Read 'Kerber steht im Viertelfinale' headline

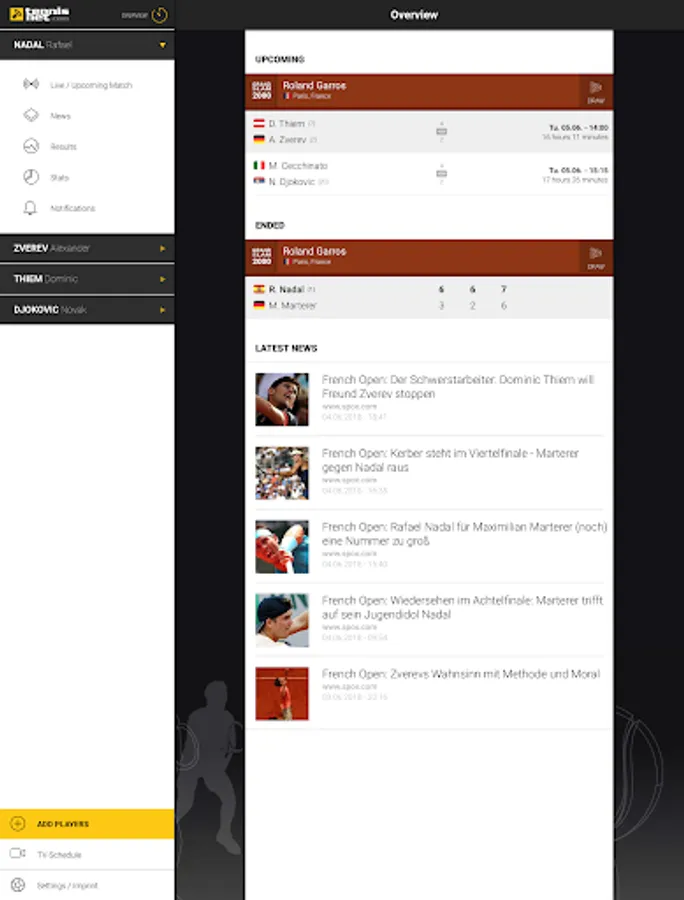click(x=450, y=460)
